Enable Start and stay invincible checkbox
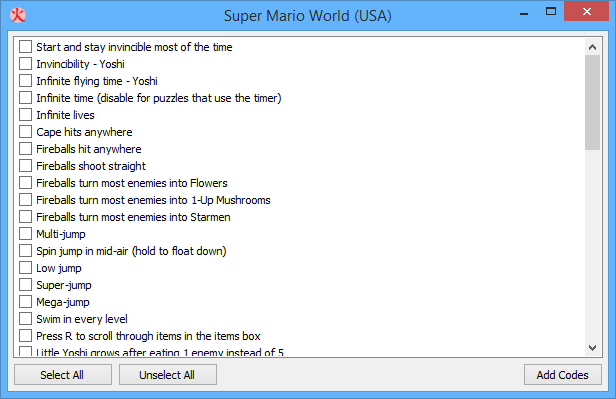Screen dimensions: 616x399 pyautogui.click(x=26, y=46)
